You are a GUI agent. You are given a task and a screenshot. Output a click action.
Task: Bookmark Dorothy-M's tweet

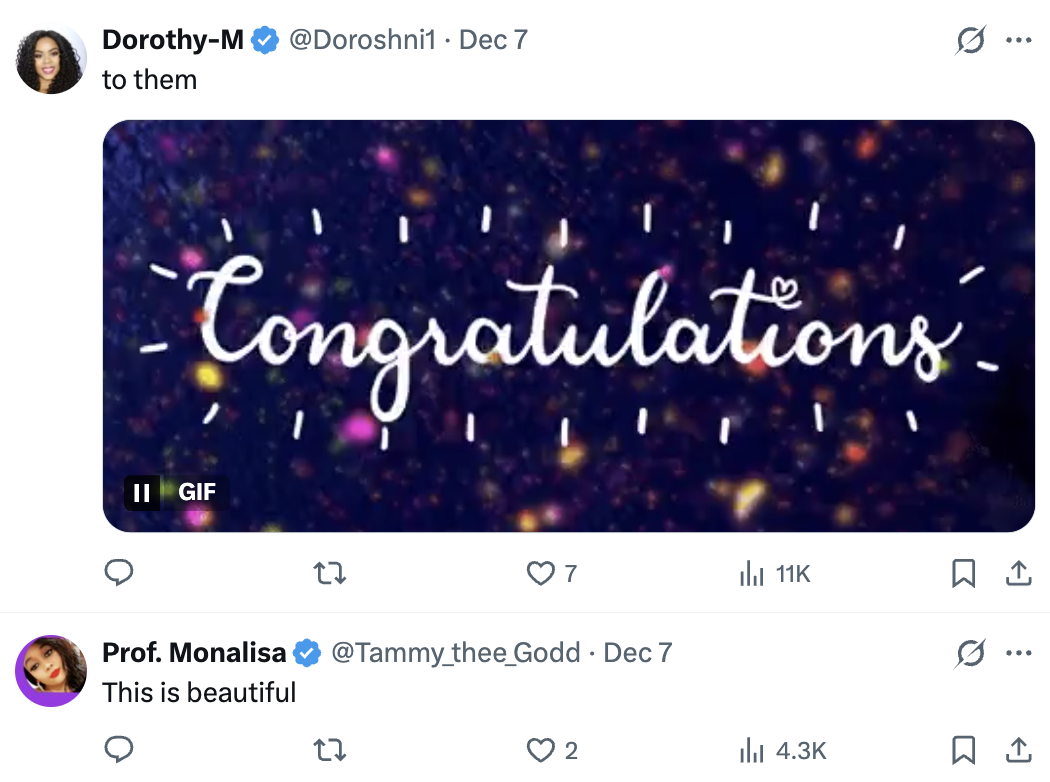(963, 573)
